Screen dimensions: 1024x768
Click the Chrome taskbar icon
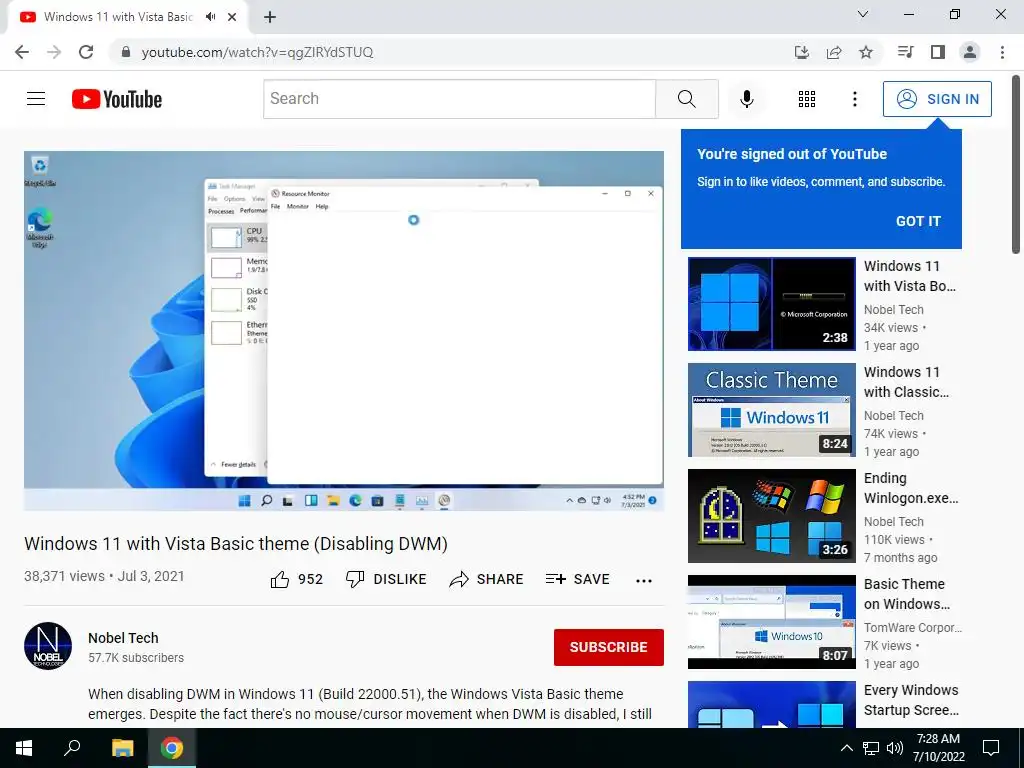tap(172, 748)
